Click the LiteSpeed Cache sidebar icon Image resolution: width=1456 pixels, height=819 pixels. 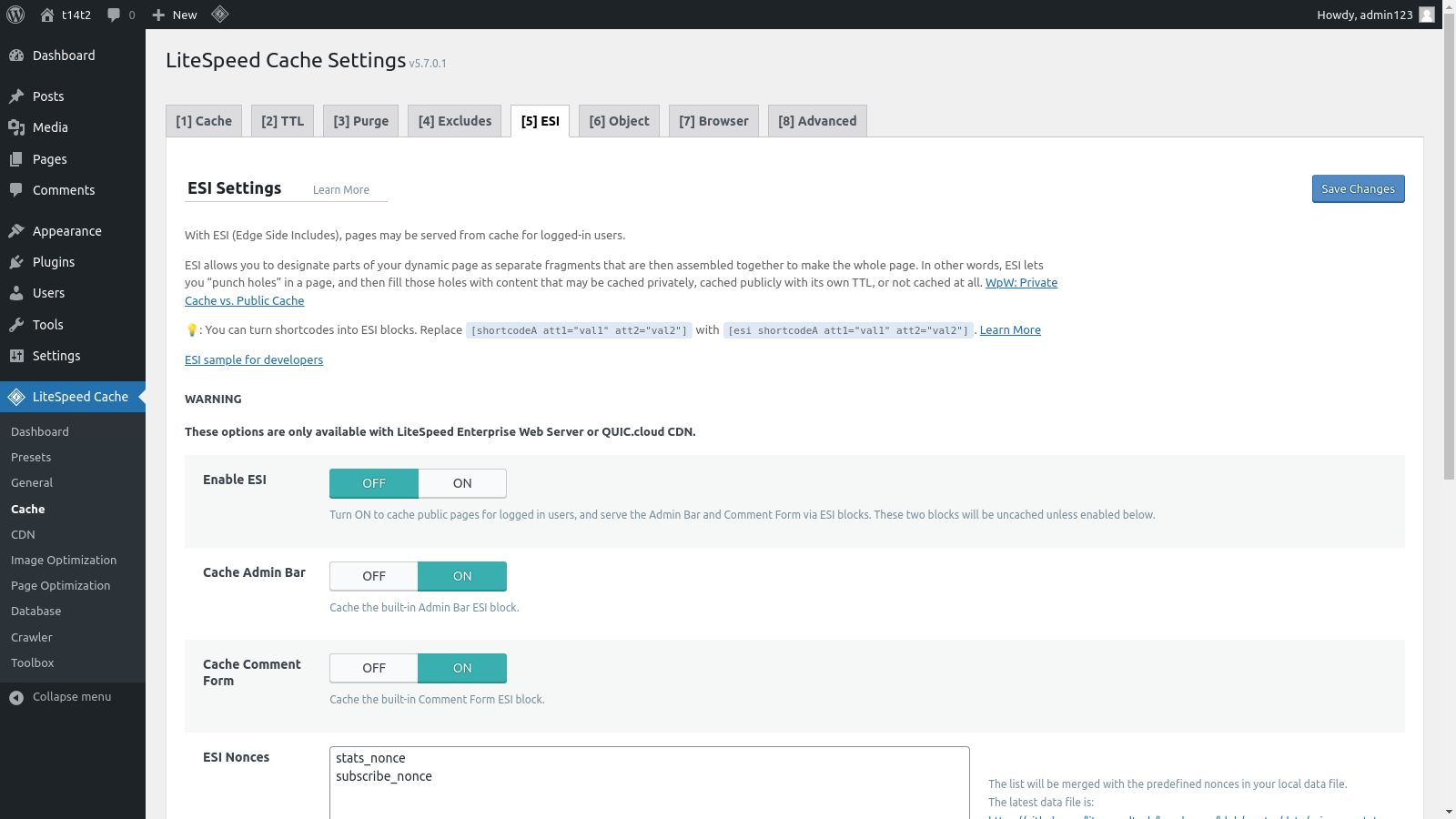[16, 397]
